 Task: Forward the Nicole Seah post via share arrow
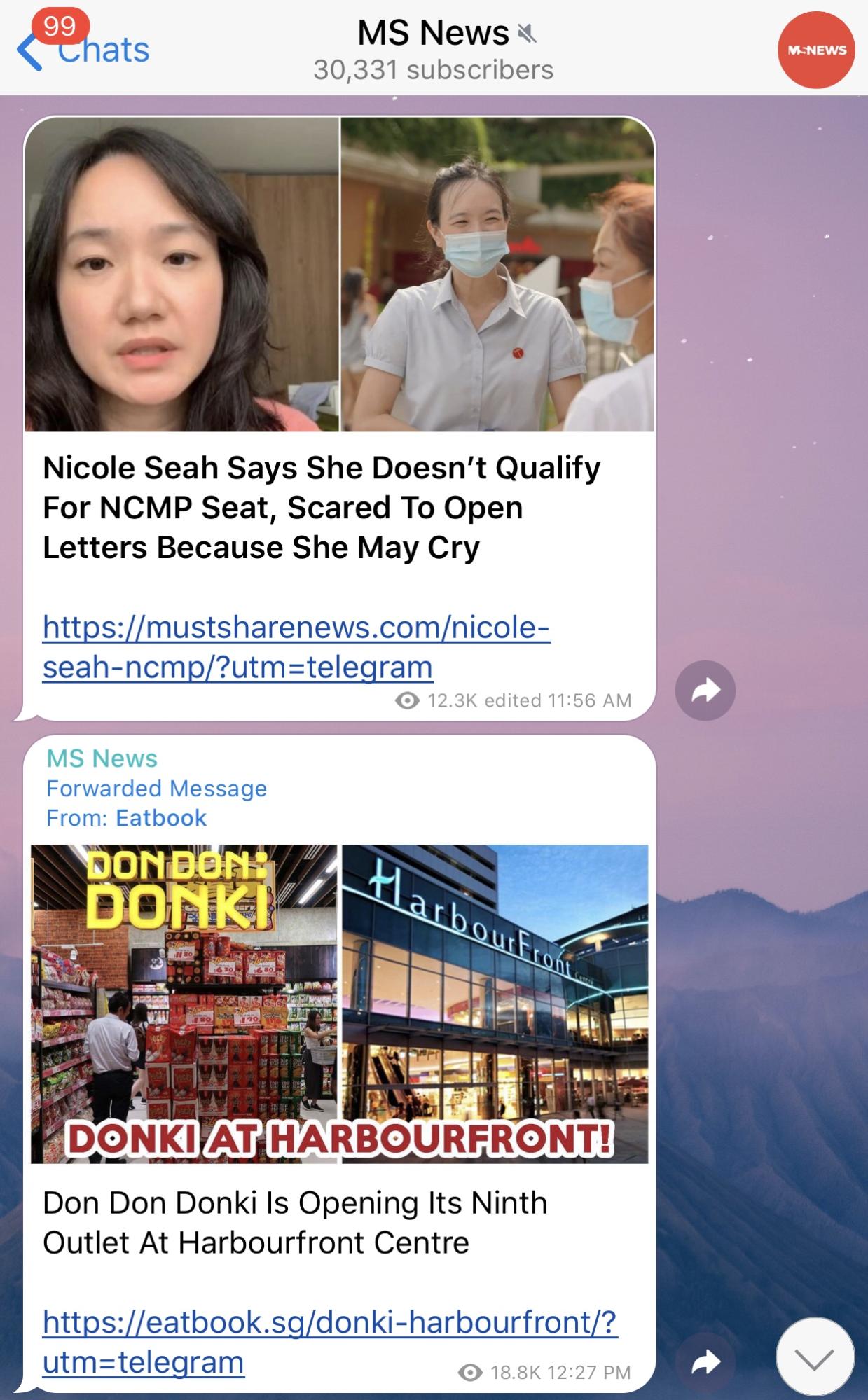point(705,691)
